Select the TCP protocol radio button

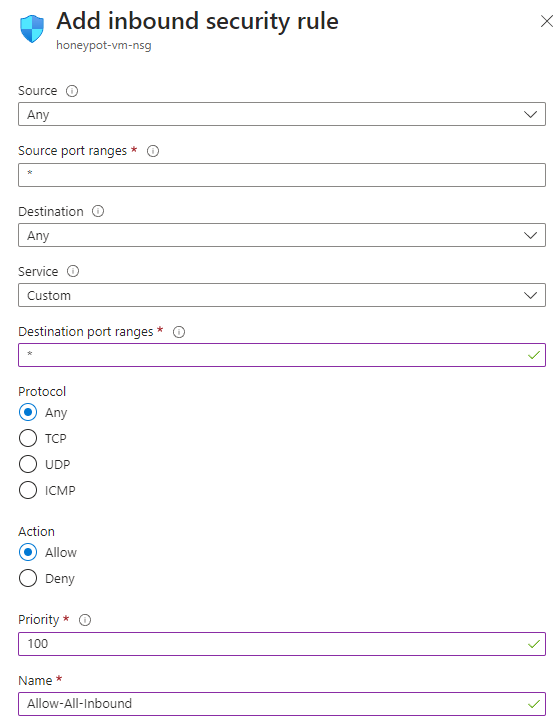click(x=28, y=438)
